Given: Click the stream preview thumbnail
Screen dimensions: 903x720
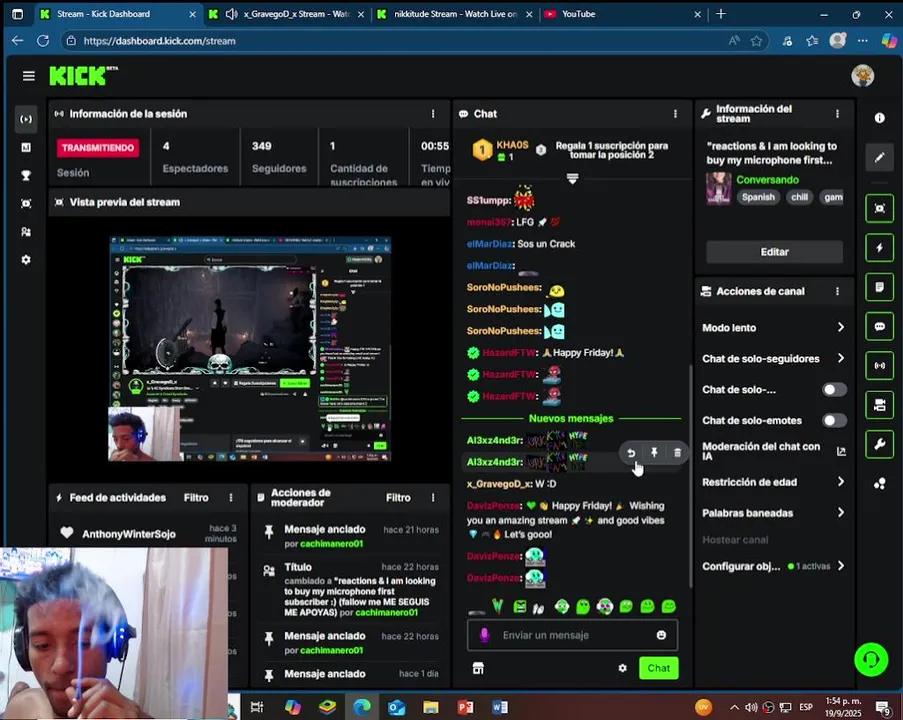Looking at the screenshot, I should click(250, 348).
